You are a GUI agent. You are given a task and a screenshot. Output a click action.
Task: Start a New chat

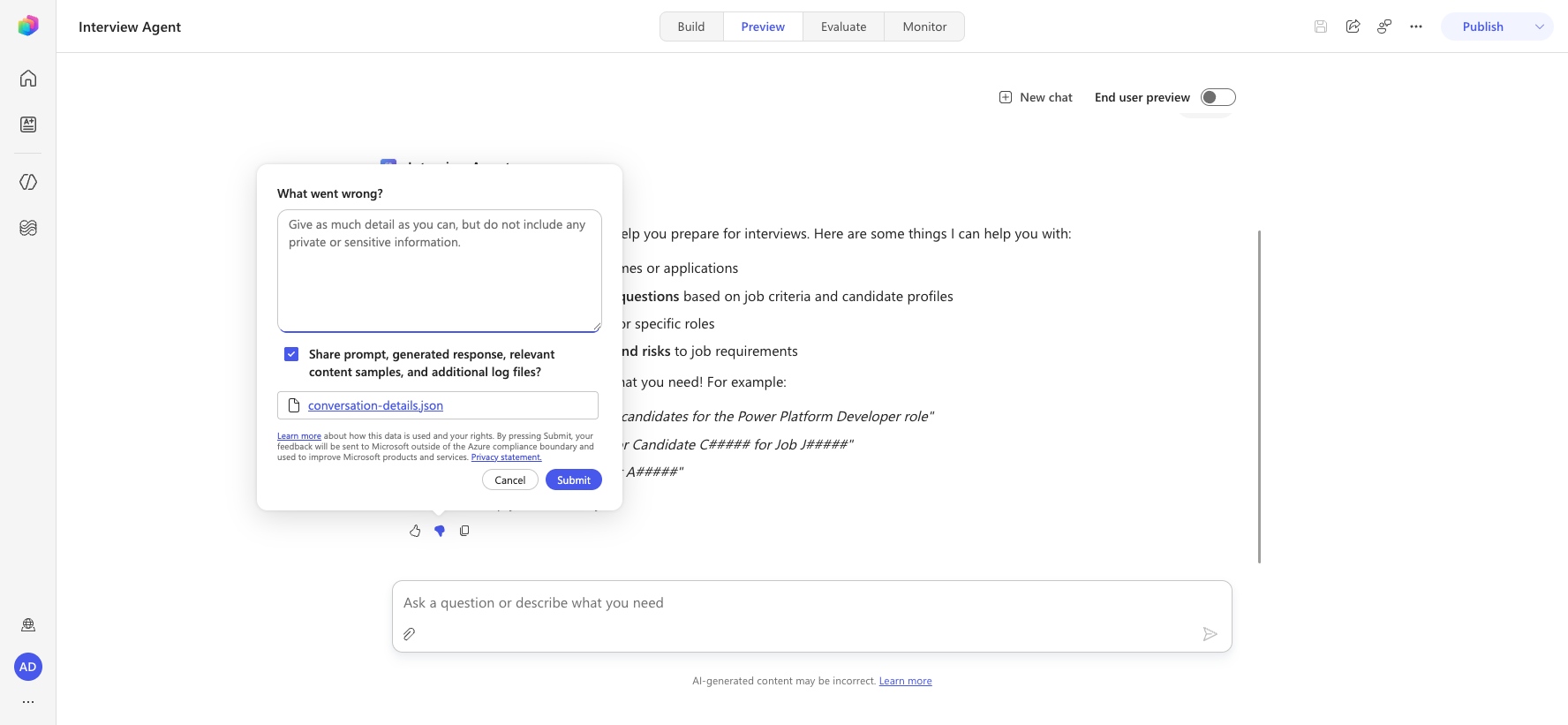[1036, 97]
